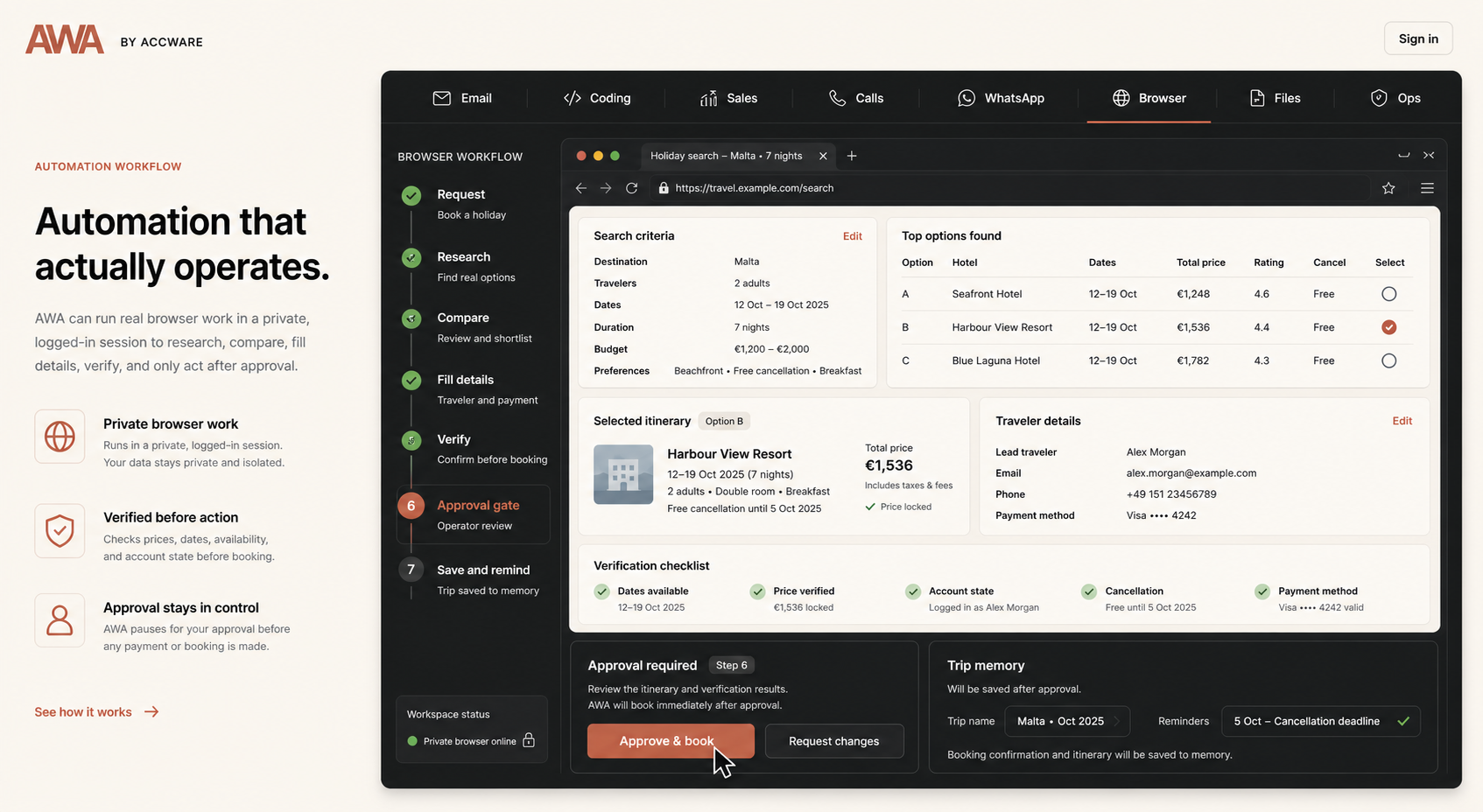Open the Reminders cancellation deadline field

pyautogui.click(x=1320, y=721)
